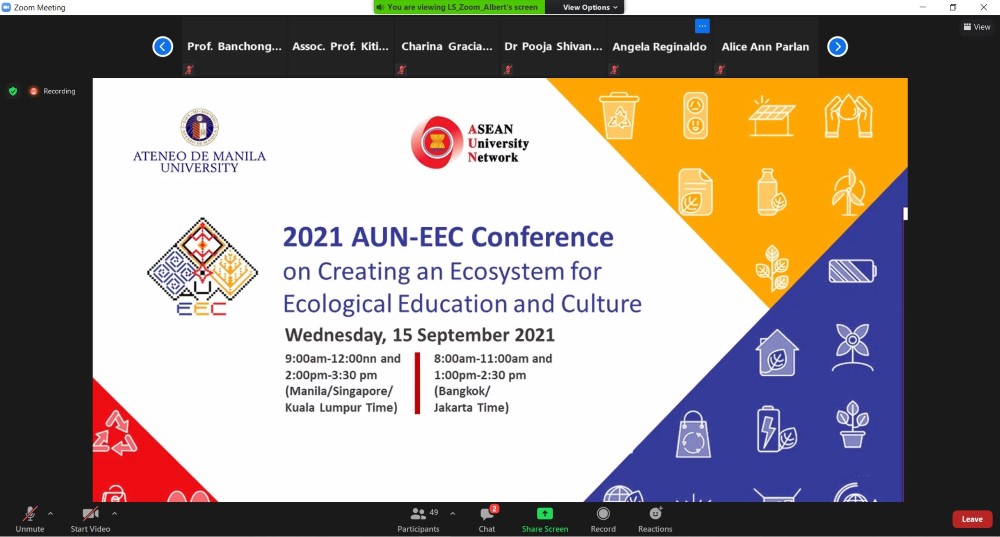Select Alice Ann Parlan's video thumbnail
This screenshot has height=537, width=1000.
tap(765, 47)
